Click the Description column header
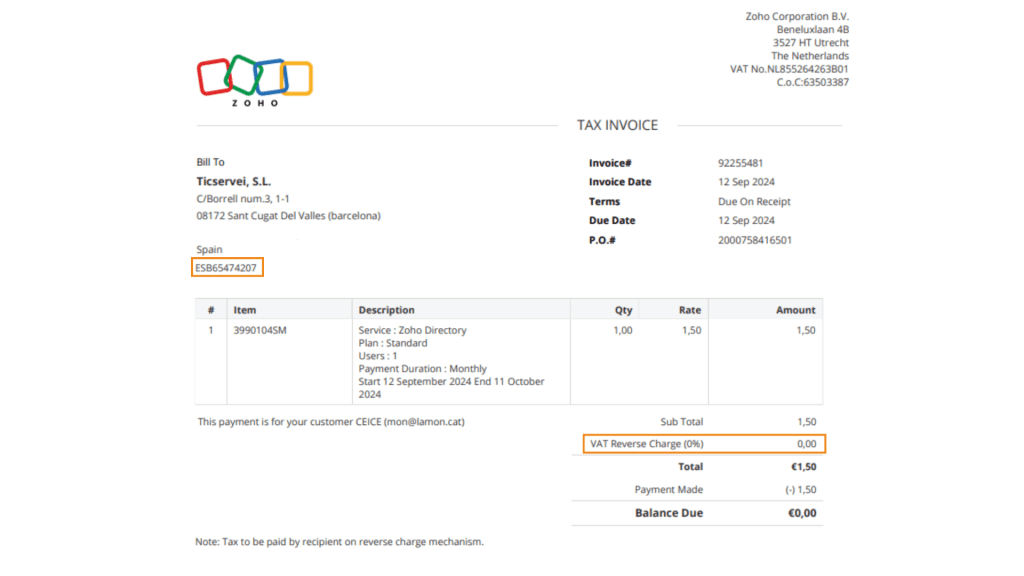The width and height of the screenshot is (1024, 576). 387,310
